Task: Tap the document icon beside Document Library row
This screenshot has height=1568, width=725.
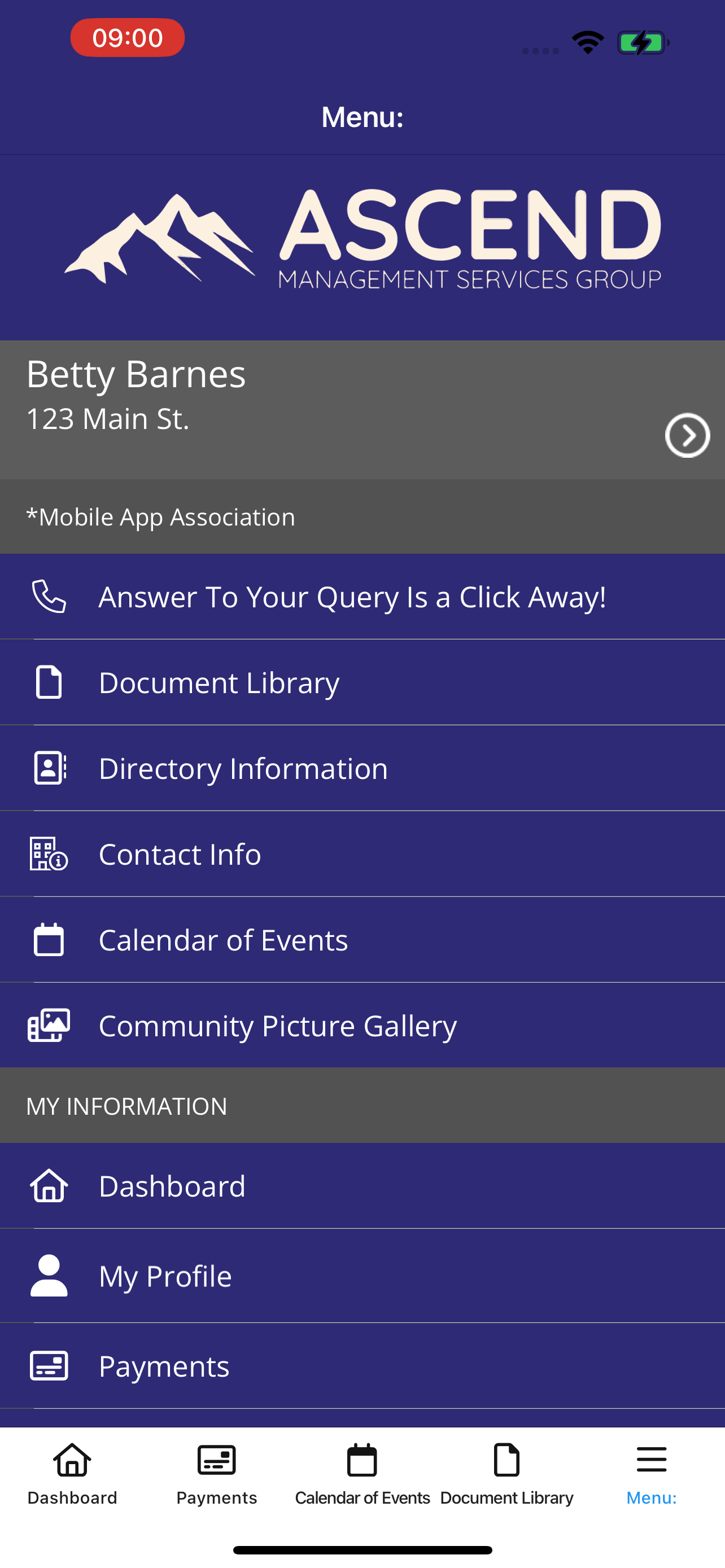Action: [x=49, y=682]
